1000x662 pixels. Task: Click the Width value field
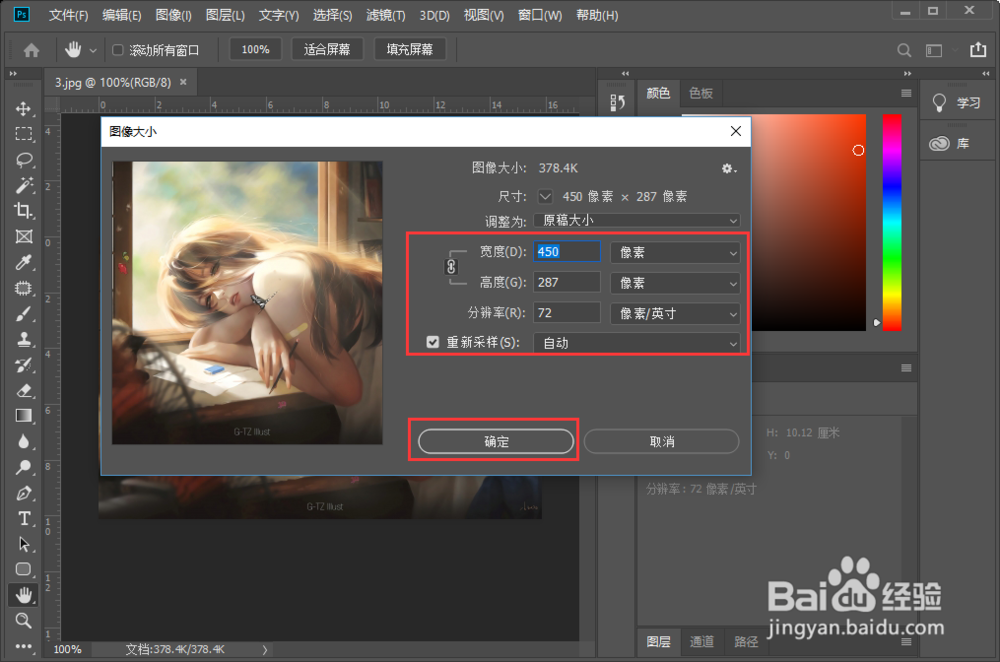tap(567, 252)
